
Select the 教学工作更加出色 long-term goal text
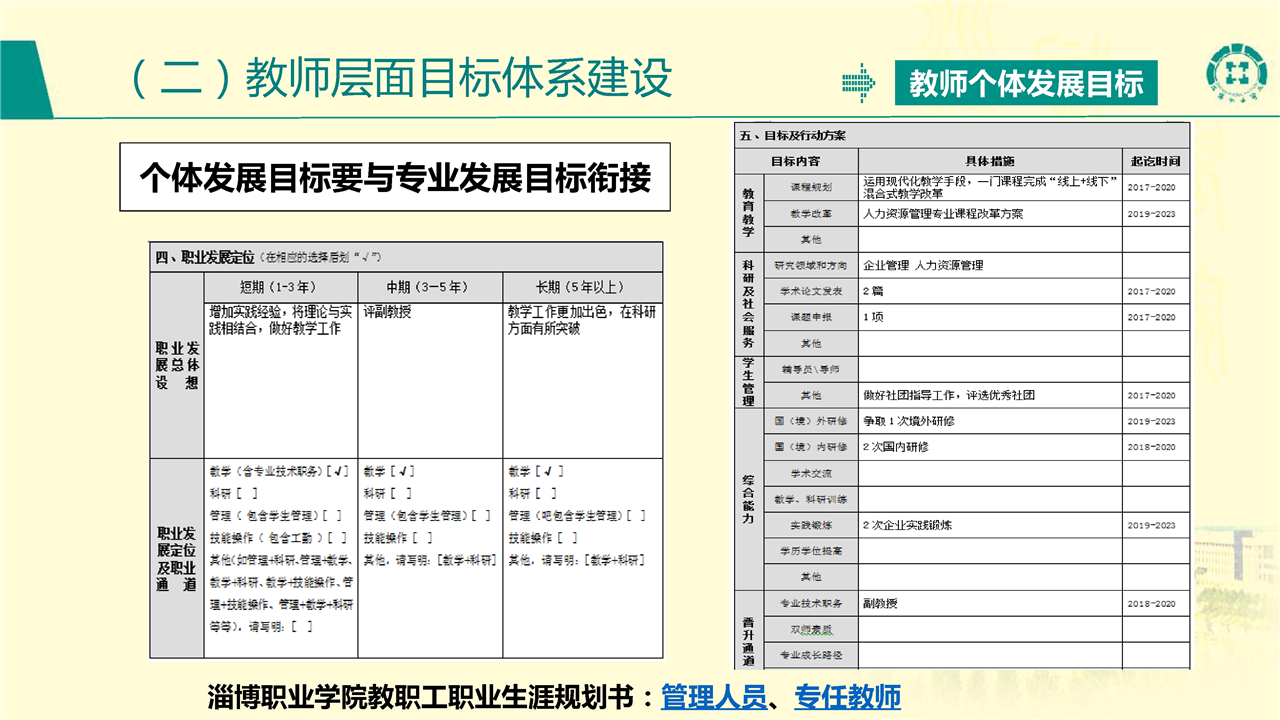point(582,320)
